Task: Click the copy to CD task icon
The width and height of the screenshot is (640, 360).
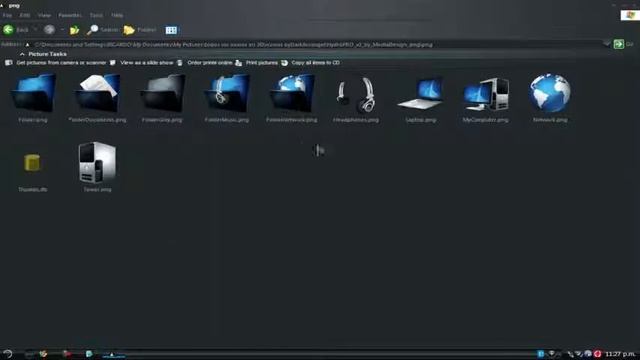Action: click(284, 63)
